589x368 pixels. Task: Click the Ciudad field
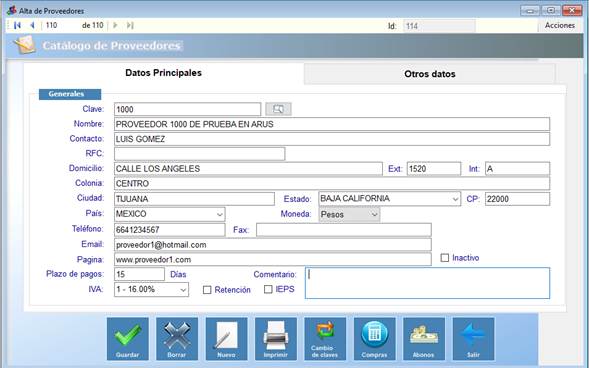coord(194,199)
